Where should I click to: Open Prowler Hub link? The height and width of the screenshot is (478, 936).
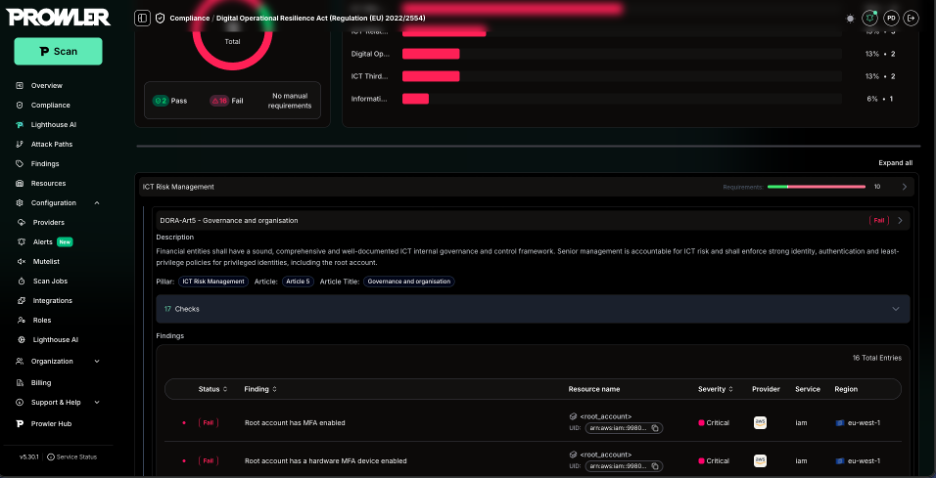(51, 424)
